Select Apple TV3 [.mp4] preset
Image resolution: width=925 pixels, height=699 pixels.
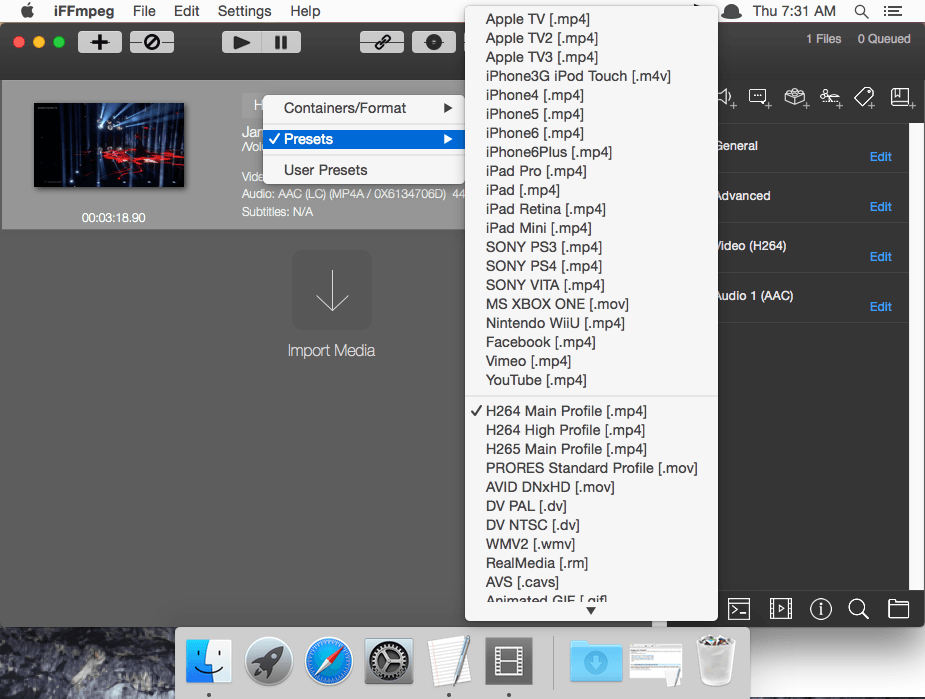click(591, 57)
